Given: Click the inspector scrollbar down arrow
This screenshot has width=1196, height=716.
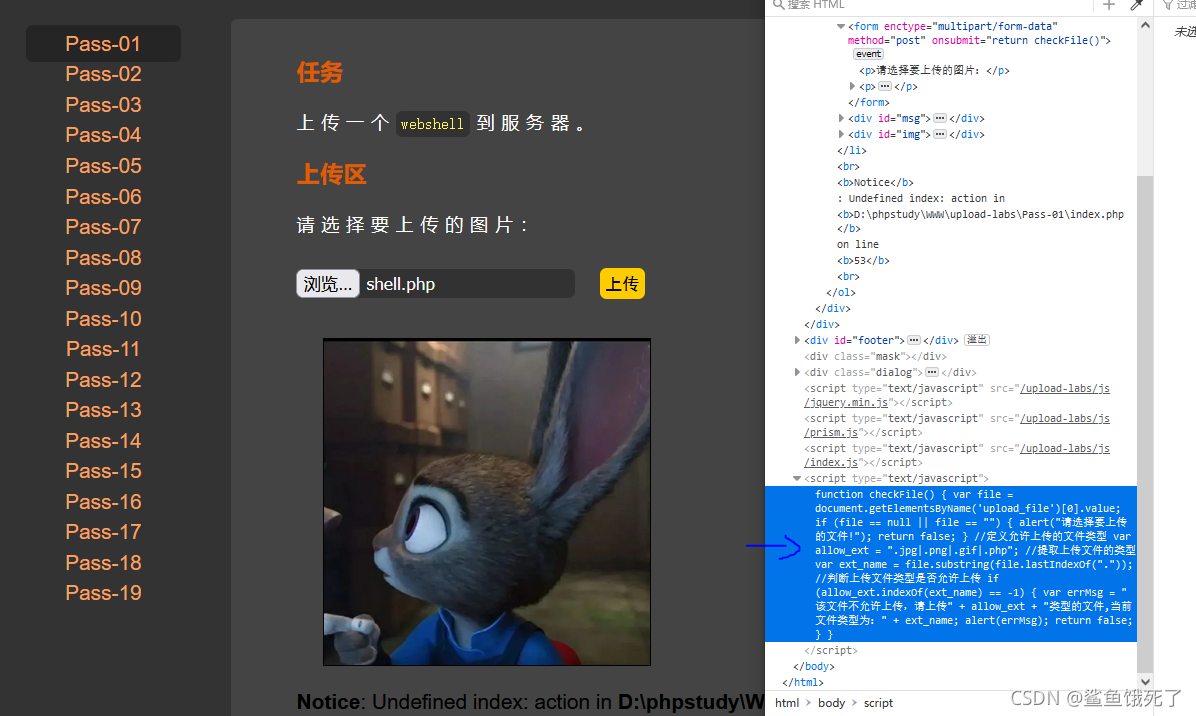Looking at the screenshot, I should [x=1145, y=682].
